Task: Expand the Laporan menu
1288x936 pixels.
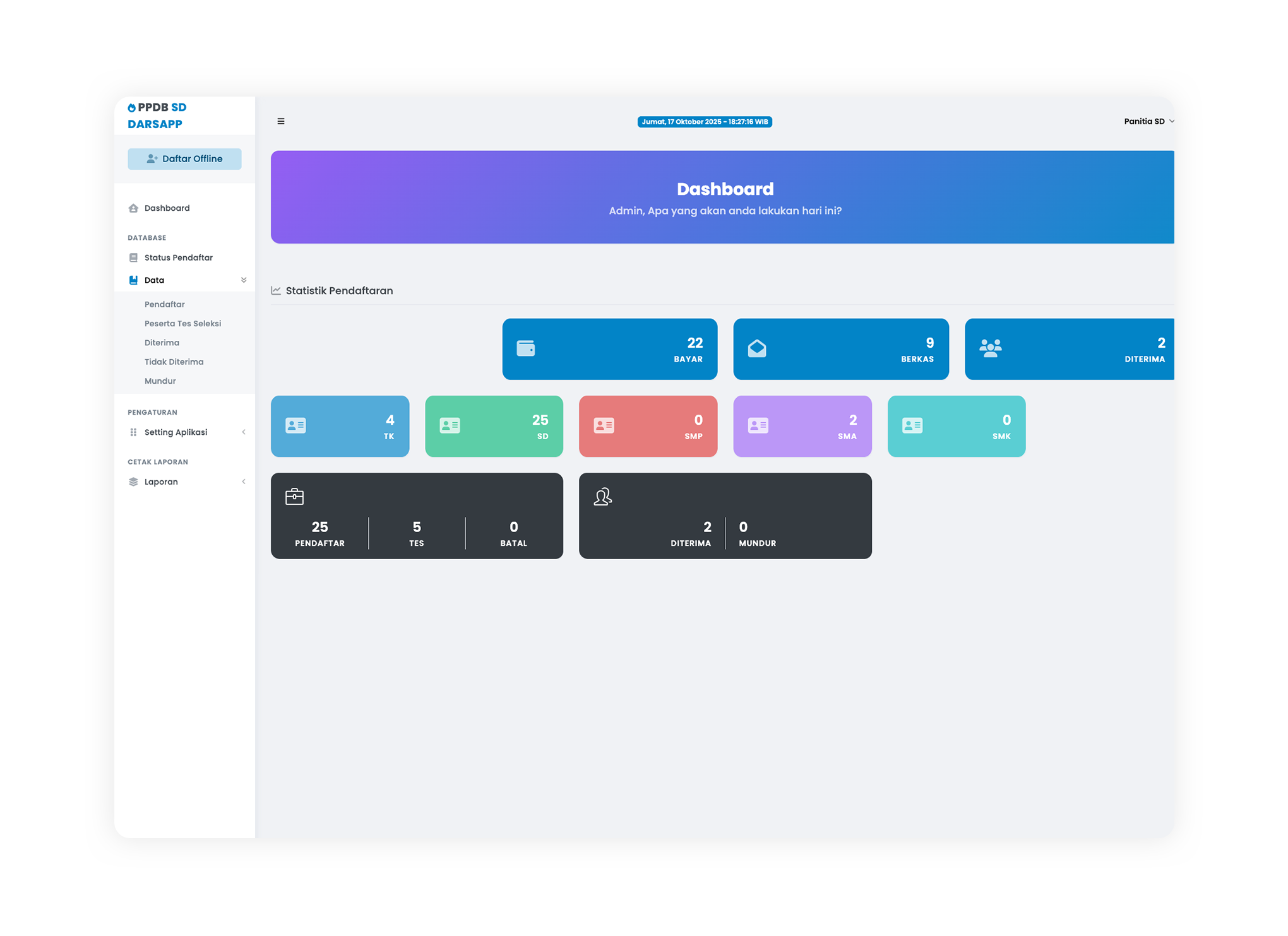Action: 162,481
